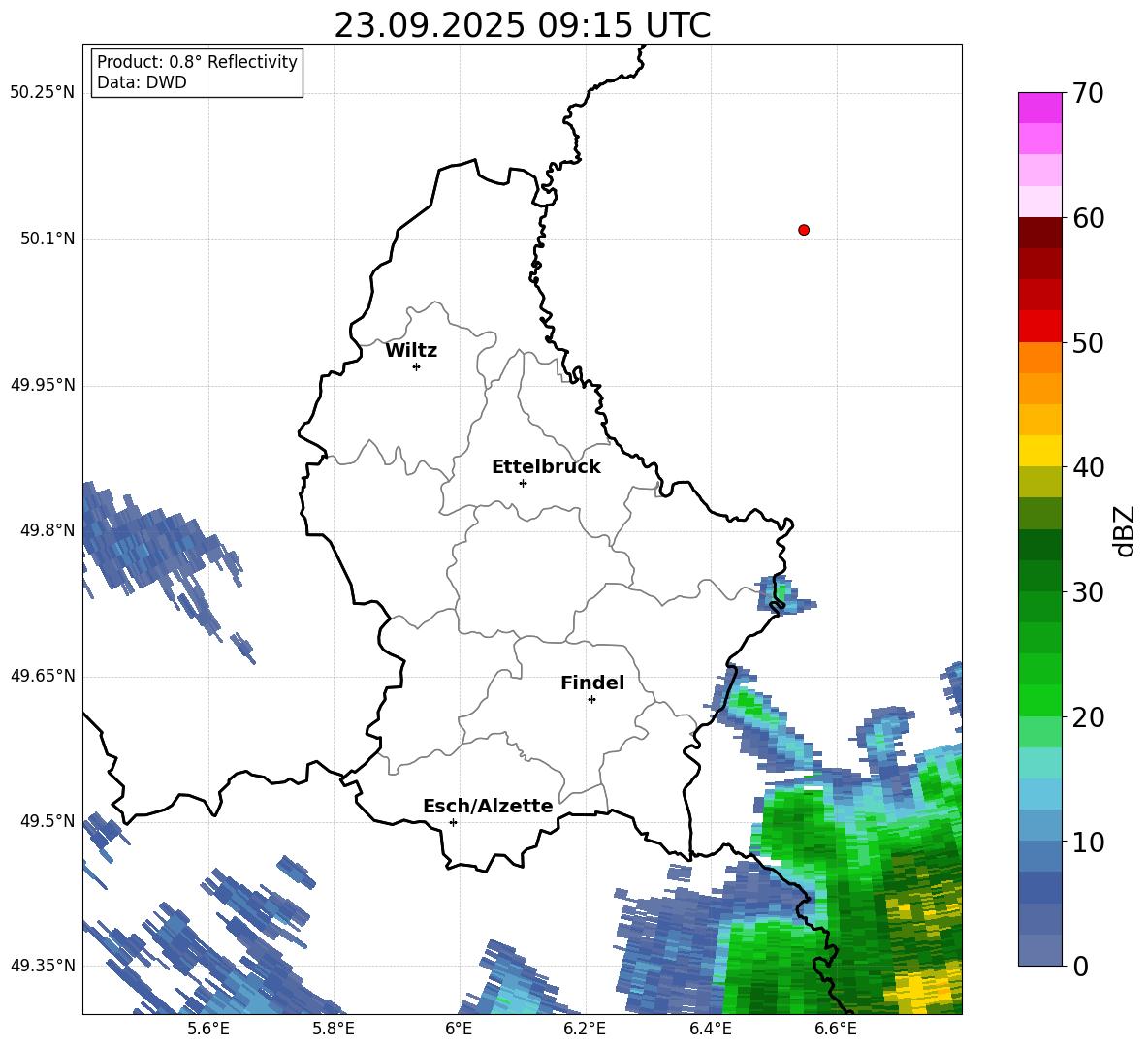Screen dimensions: 1148x1048
Task: Select the Wiltz city label
Action: 411,351
